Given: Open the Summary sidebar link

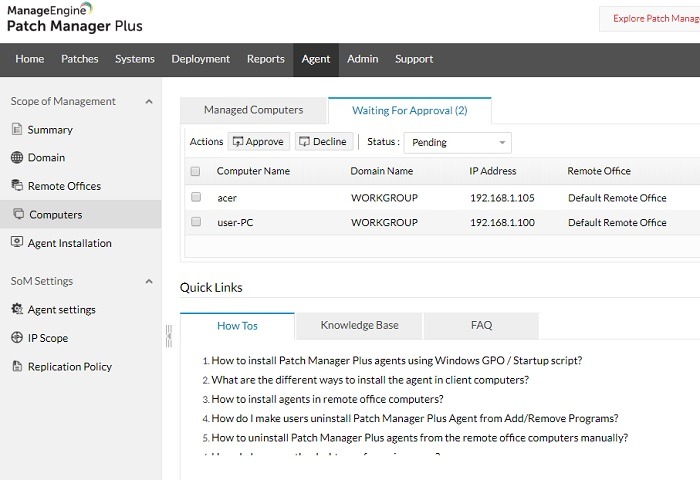Looking at the screenshot, I should point(50,130).
